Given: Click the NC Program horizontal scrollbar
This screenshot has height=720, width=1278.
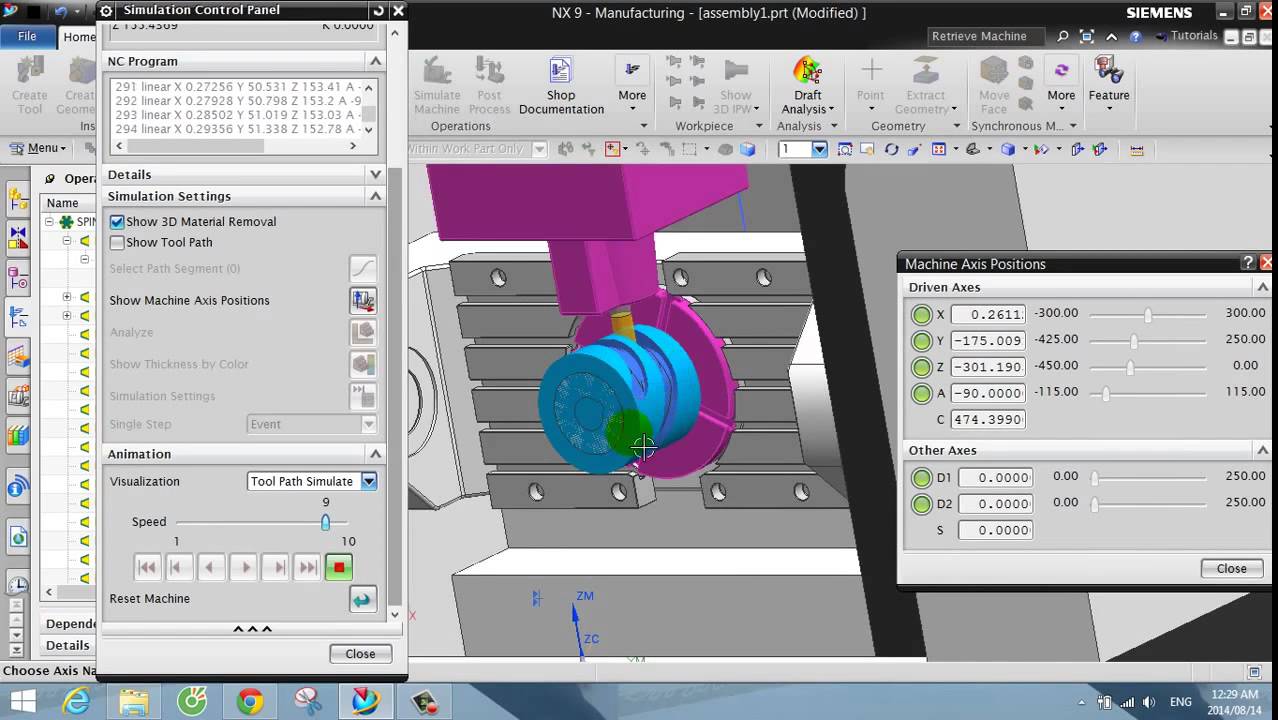Looking at the screenshot, I should 234,146.
